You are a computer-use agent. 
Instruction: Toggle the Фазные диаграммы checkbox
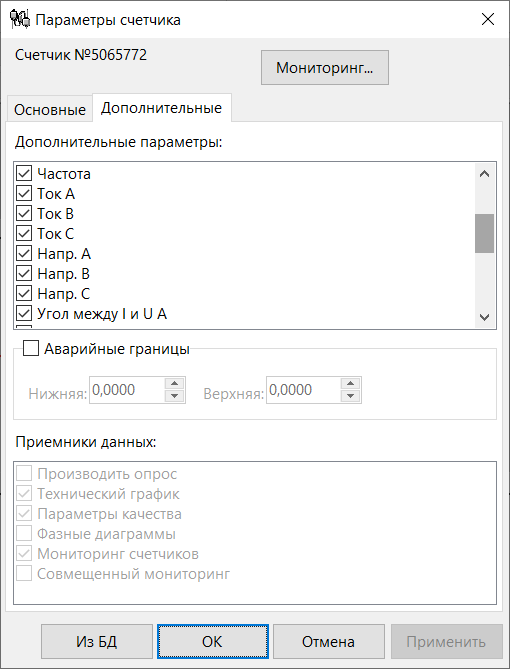(x=24, y=534)
